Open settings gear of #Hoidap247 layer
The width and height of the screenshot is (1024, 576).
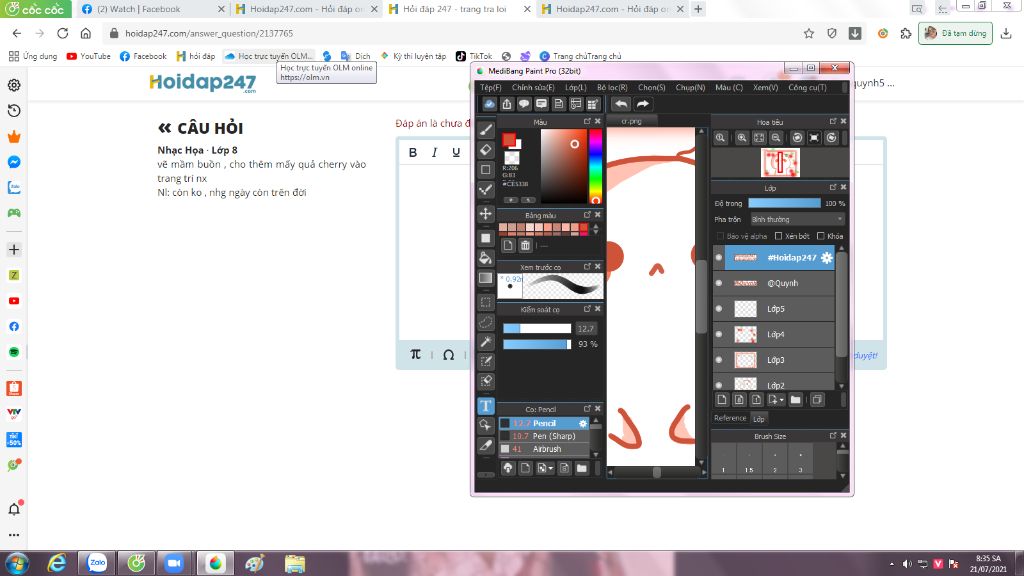pyautogui.click(x=827, y=257)
